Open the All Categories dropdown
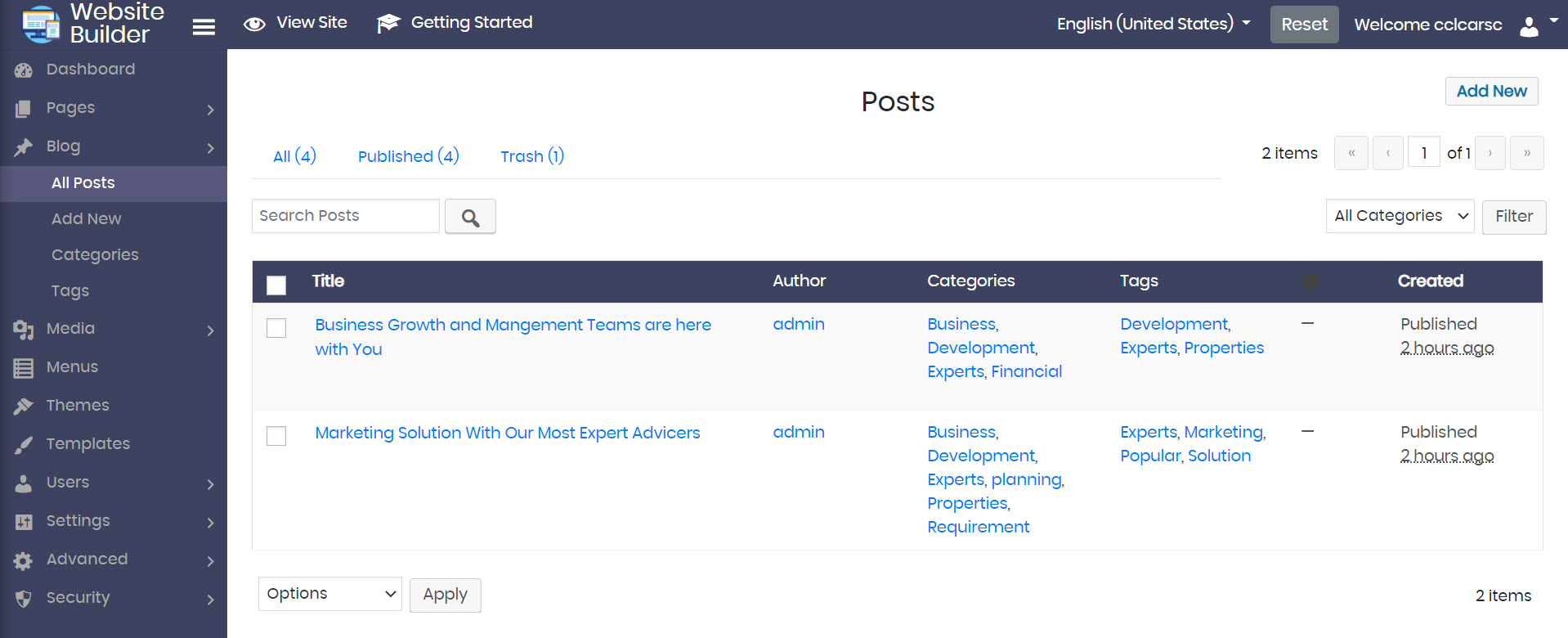This screenshot has height=638, width=1568. [1399, 216]
